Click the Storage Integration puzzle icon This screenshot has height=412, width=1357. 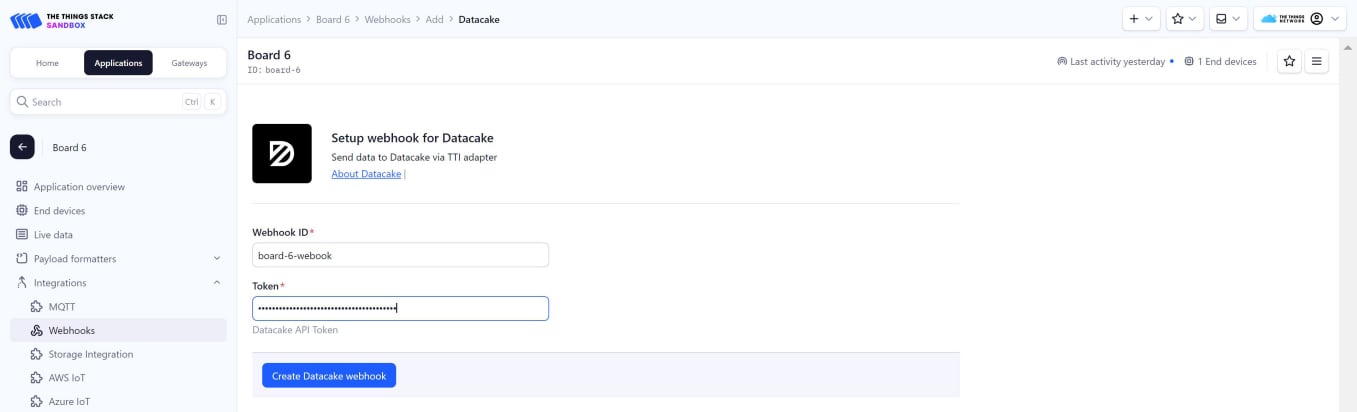click(37, 354)
